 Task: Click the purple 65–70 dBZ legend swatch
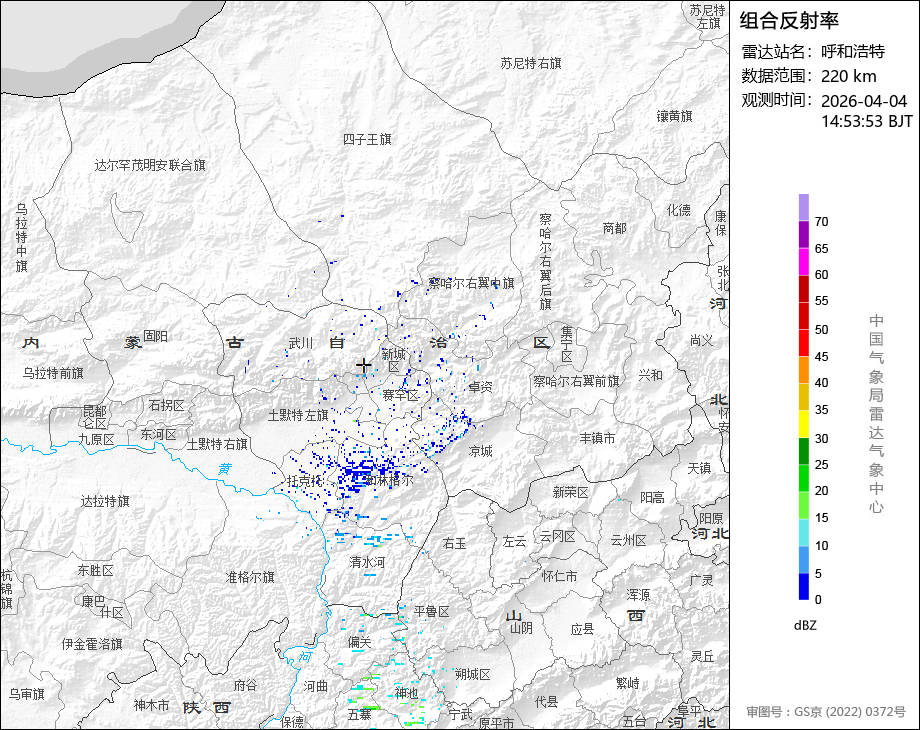coord(803,235)
